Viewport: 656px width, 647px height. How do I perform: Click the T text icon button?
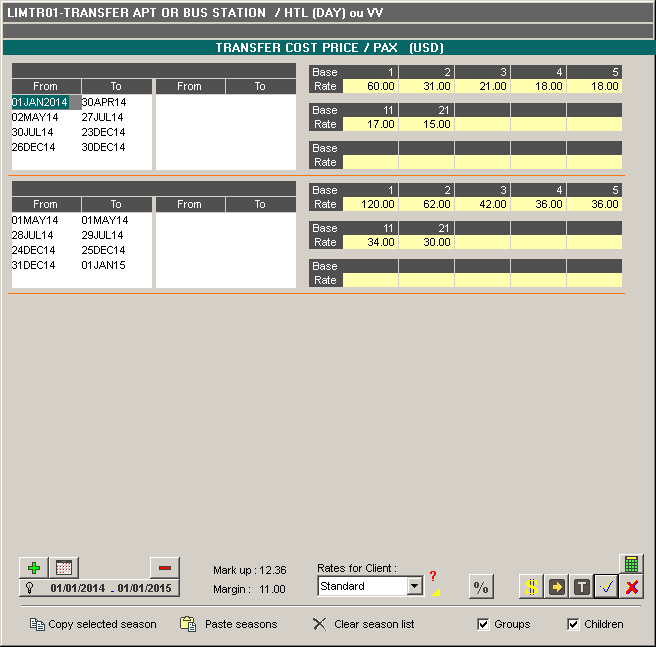coord(581,587)
